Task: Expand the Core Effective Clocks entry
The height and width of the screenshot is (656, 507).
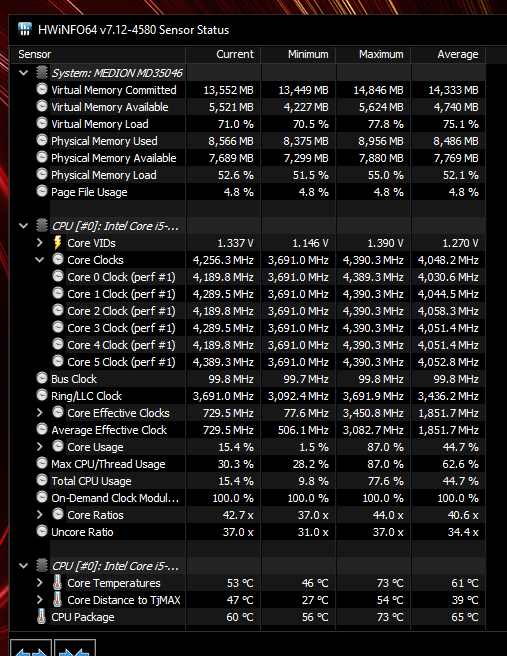Action: pyautogui.click(x=40, y=413)
